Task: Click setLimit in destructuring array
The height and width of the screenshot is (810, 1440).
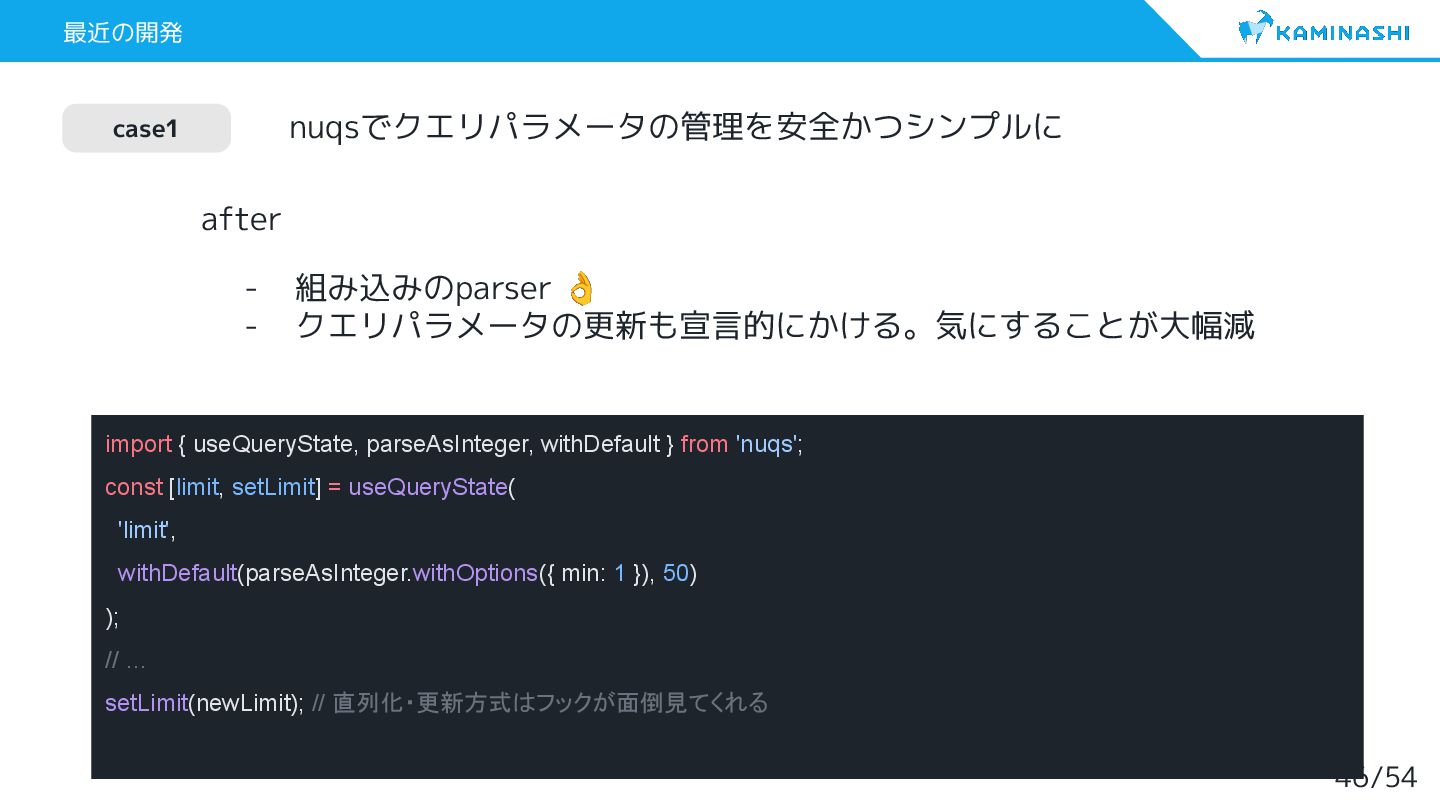Action: coord(273,487)
